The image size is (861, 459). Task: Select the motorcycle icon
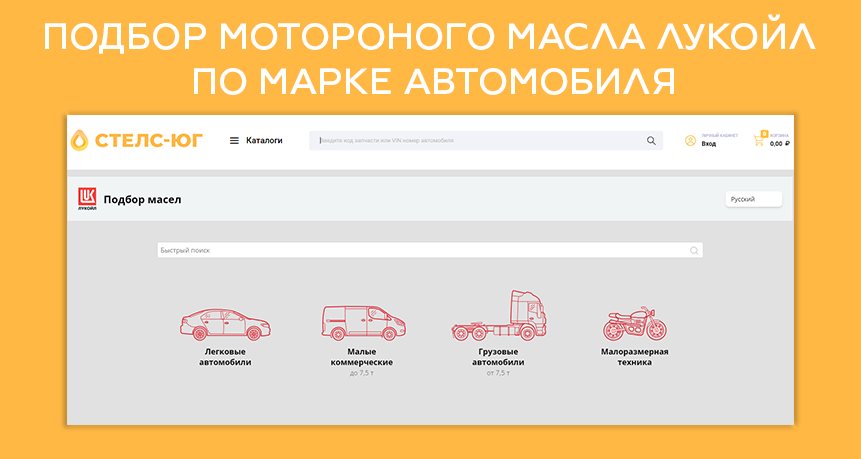click(x=635, y=324)
